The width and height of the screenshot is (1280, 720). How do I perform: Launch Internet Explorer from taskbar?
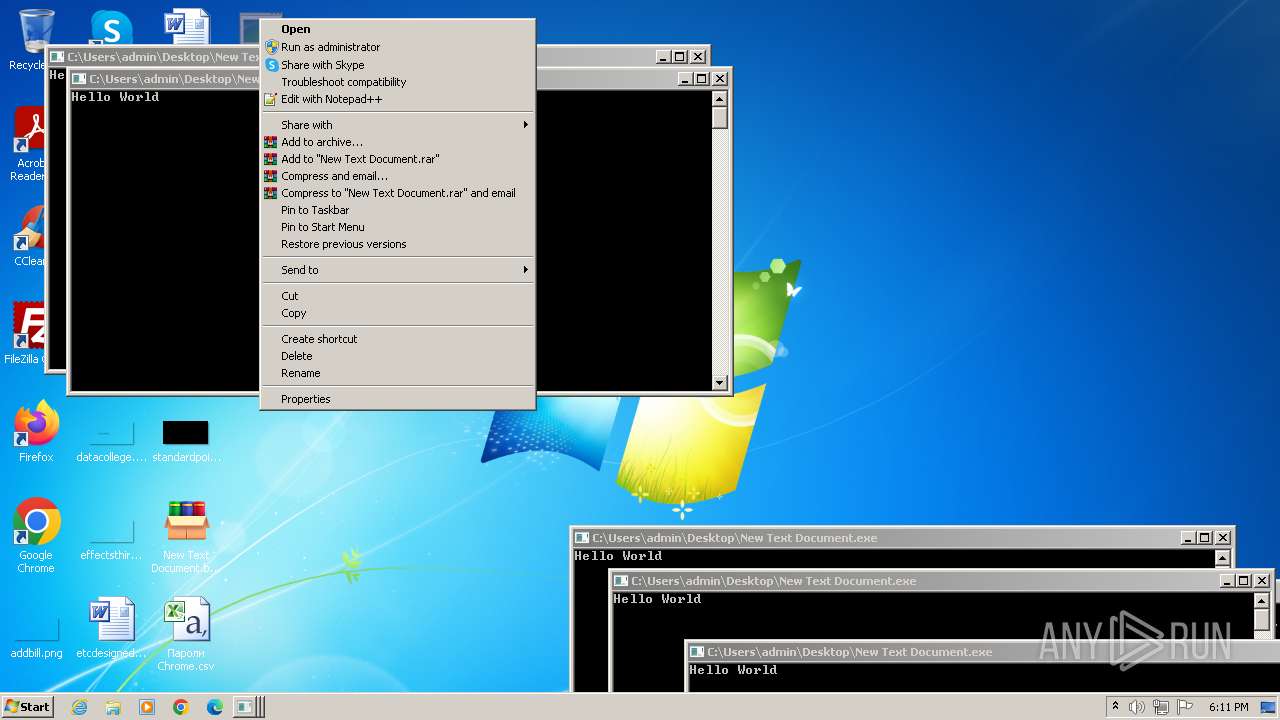click(79, 707)
